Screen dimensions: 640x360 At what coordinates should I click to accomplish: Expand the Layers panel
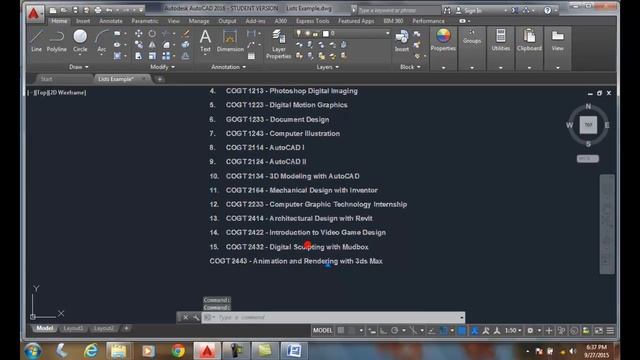point(327,67)
